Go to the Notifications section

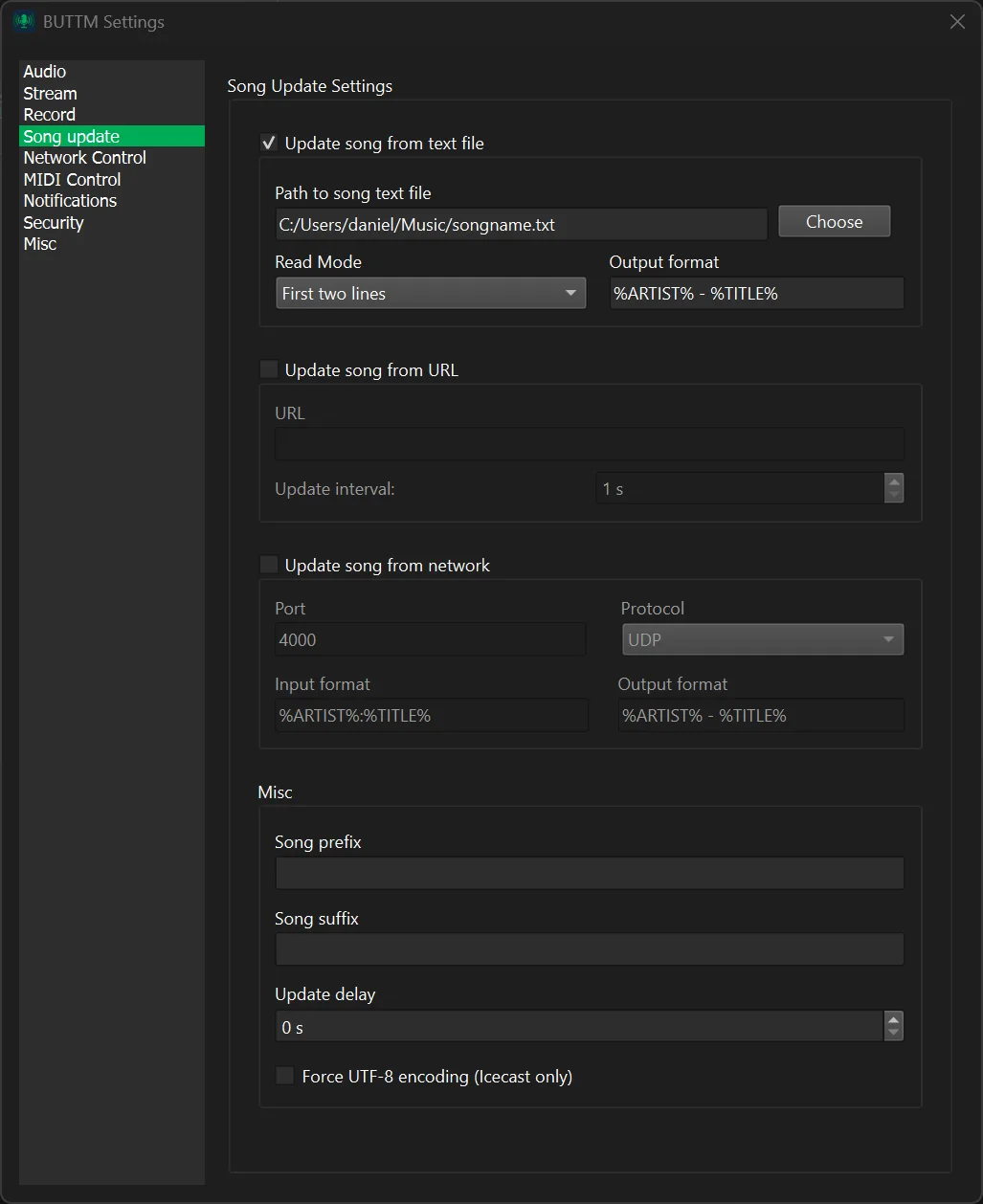(x=69, y=200)
